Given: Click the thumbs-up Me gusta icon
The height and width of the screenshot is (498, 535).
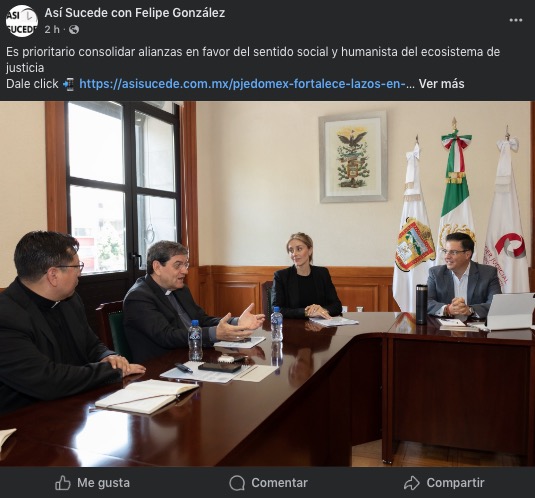Looking at the screenshot, I should tap(63, 483).
